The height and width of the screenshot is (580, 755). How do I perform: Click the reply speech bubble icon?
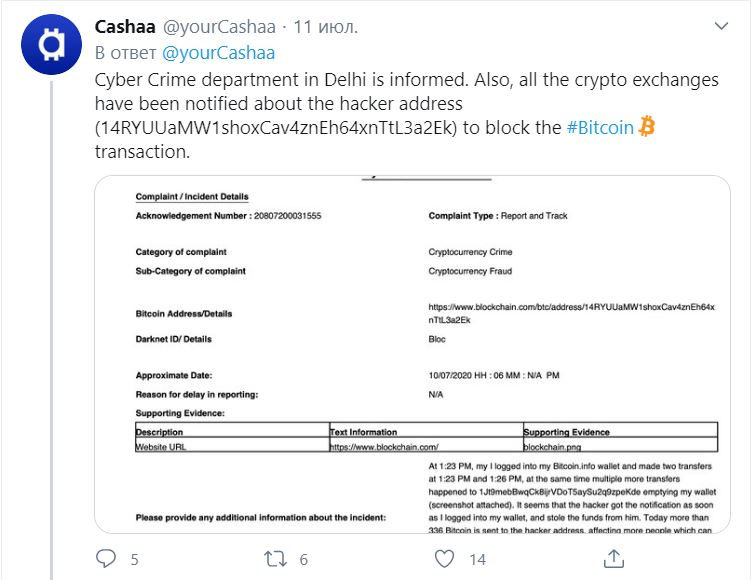pyautogui.click(x=106, y=559)
